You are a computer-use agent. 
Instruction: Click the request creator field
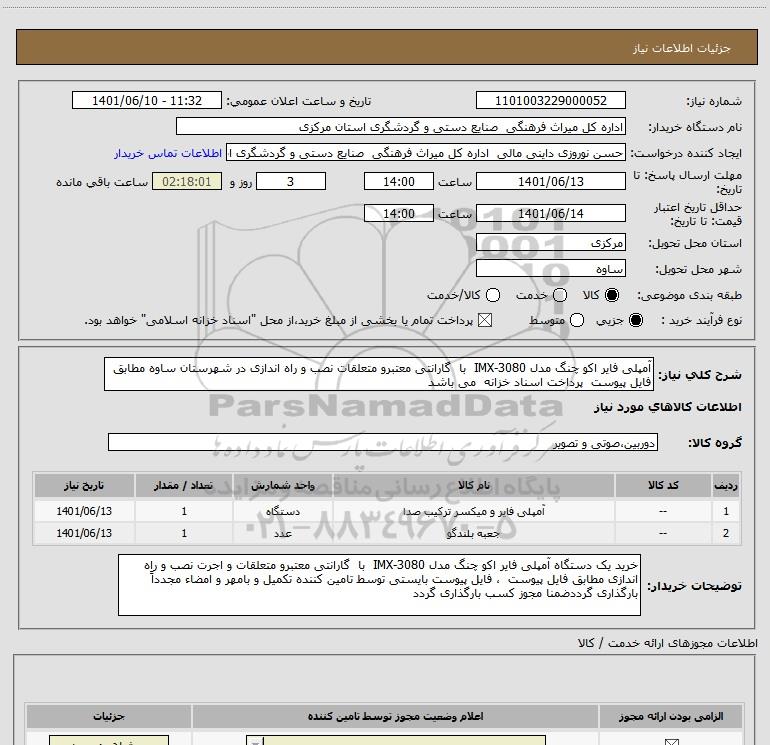point(426,153)
